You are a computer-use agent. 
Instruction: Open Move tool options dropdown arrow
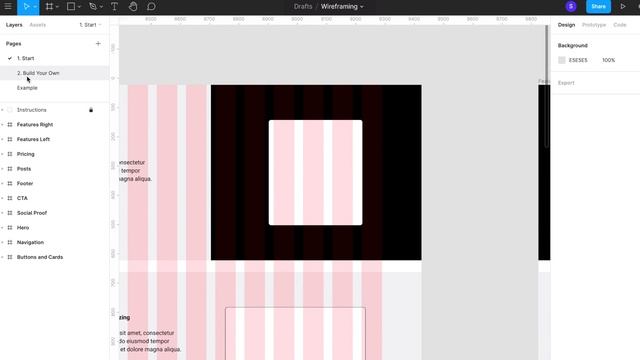[x=35, y=7]
